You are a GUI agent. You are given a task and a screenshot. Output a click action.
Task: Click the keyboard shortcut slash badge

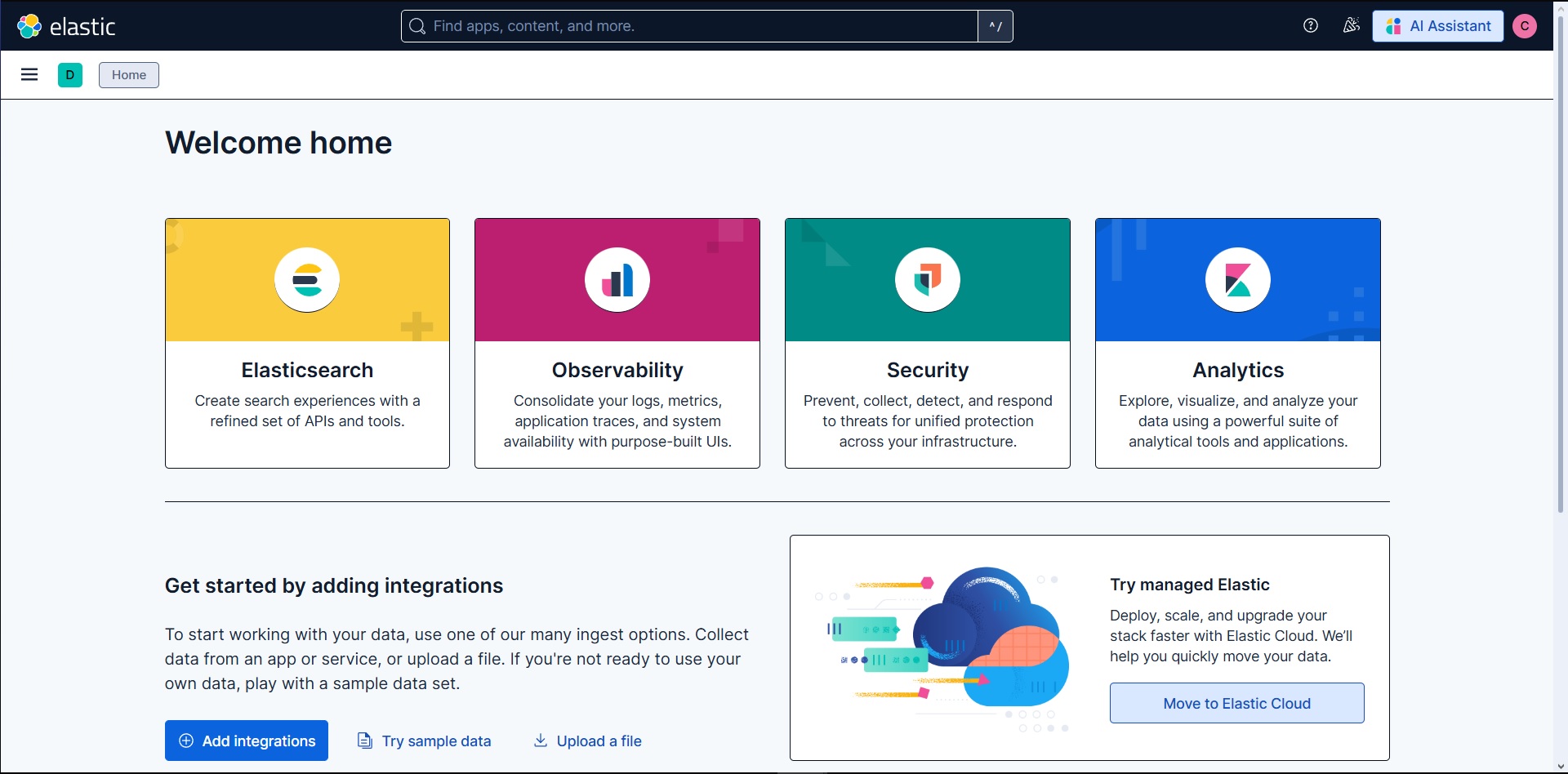(996, 26)
